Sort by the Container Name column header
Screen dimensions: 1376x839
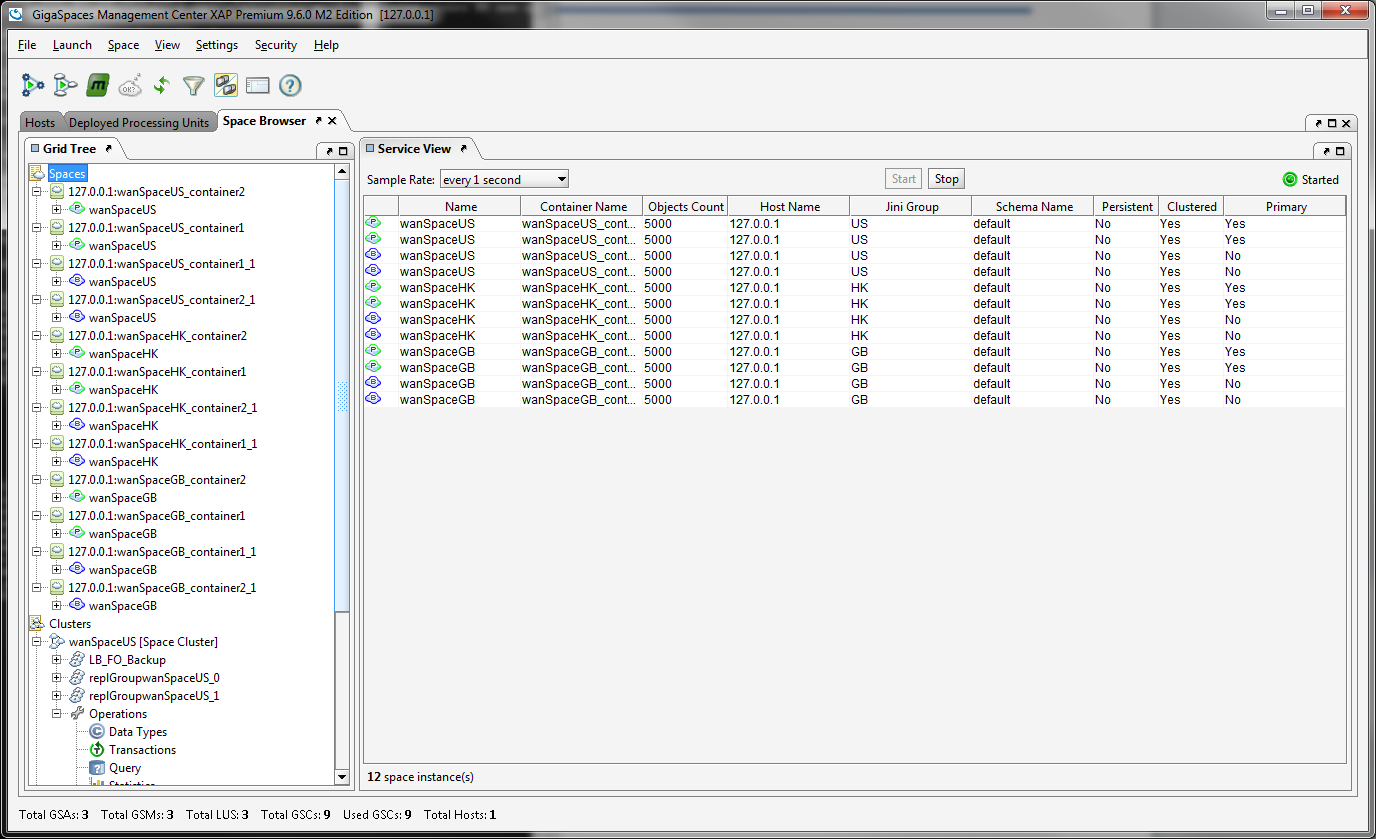pos(584,207)
